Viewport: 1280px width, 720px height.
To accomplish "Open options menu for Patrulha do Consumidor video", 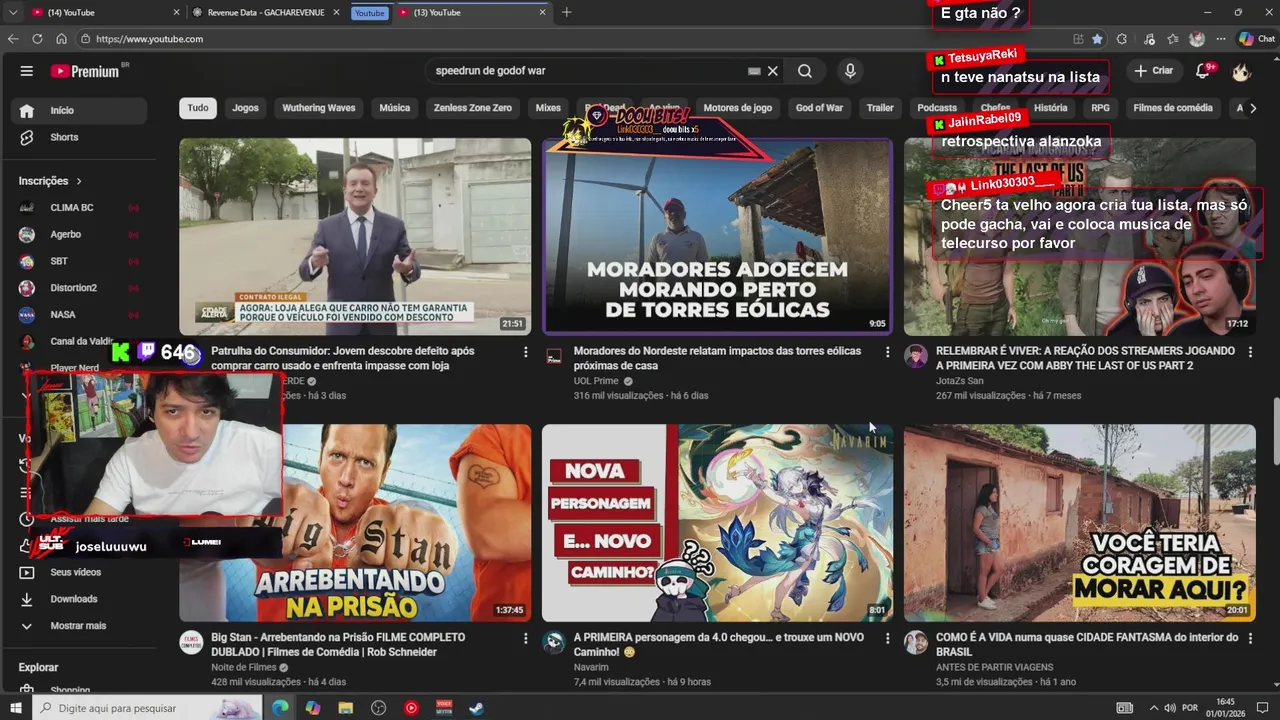I will pos(525,352).
